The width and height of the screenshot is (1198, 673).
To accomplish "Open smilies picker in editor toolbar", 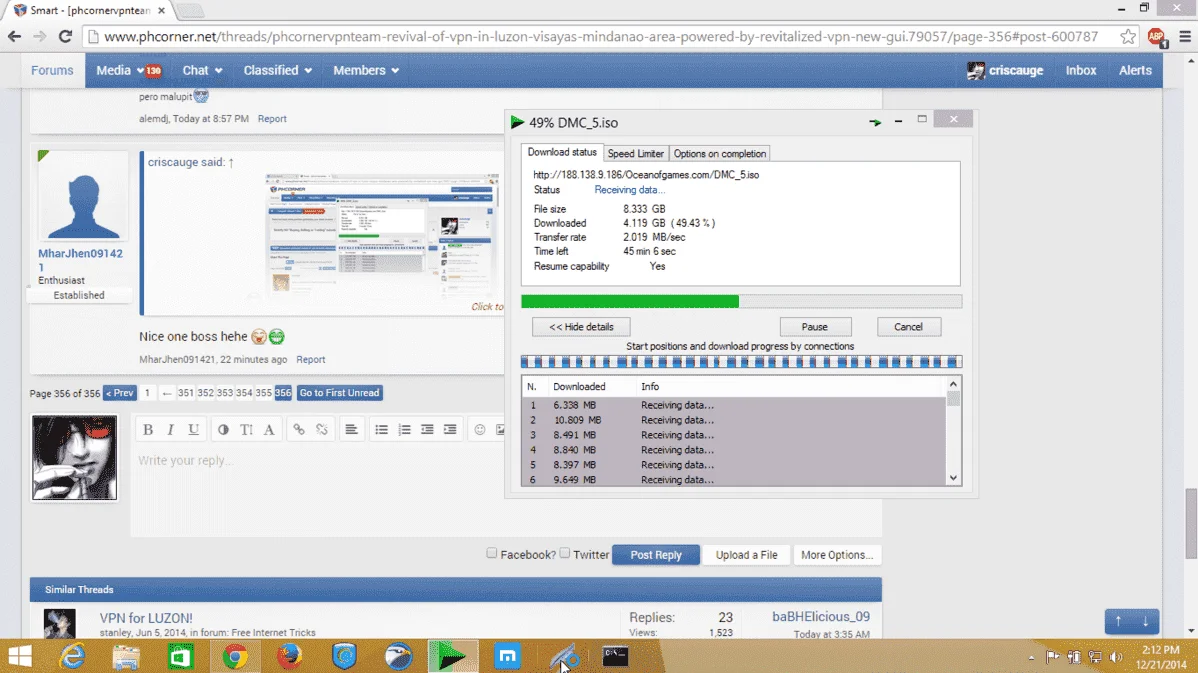I will click(480, 430).
